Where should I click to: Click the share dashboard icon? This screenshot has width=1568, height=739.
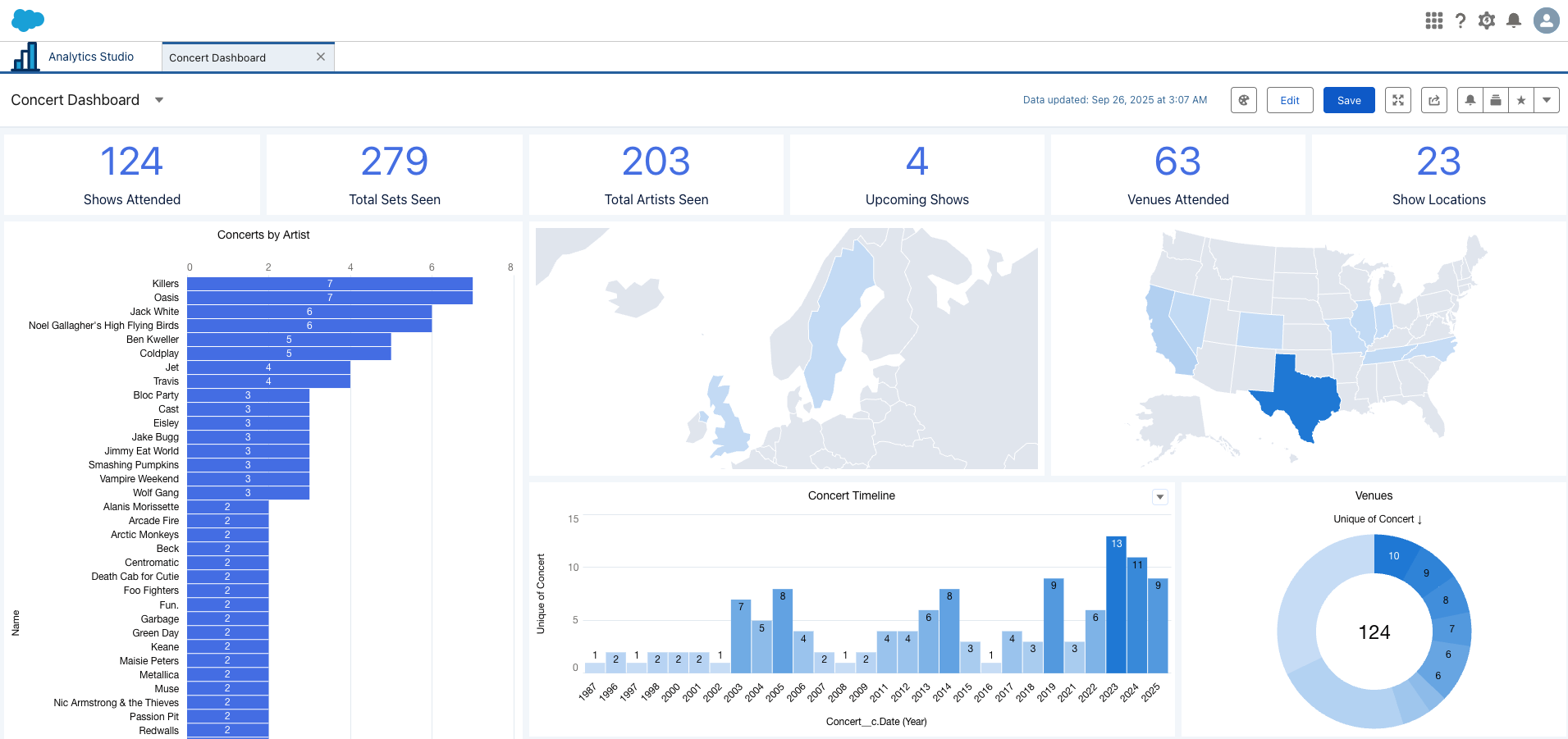pos(1434,100)
